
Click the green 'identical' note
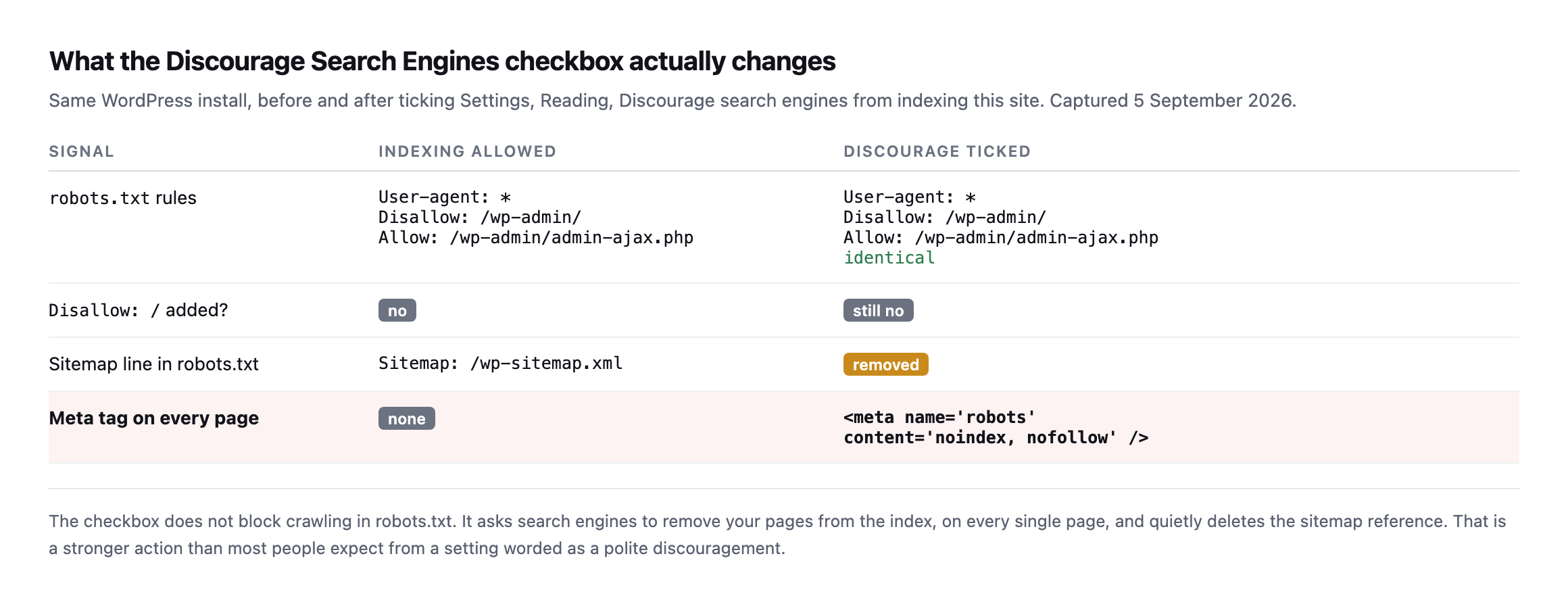pyautogui.click(x=889, y=258)
